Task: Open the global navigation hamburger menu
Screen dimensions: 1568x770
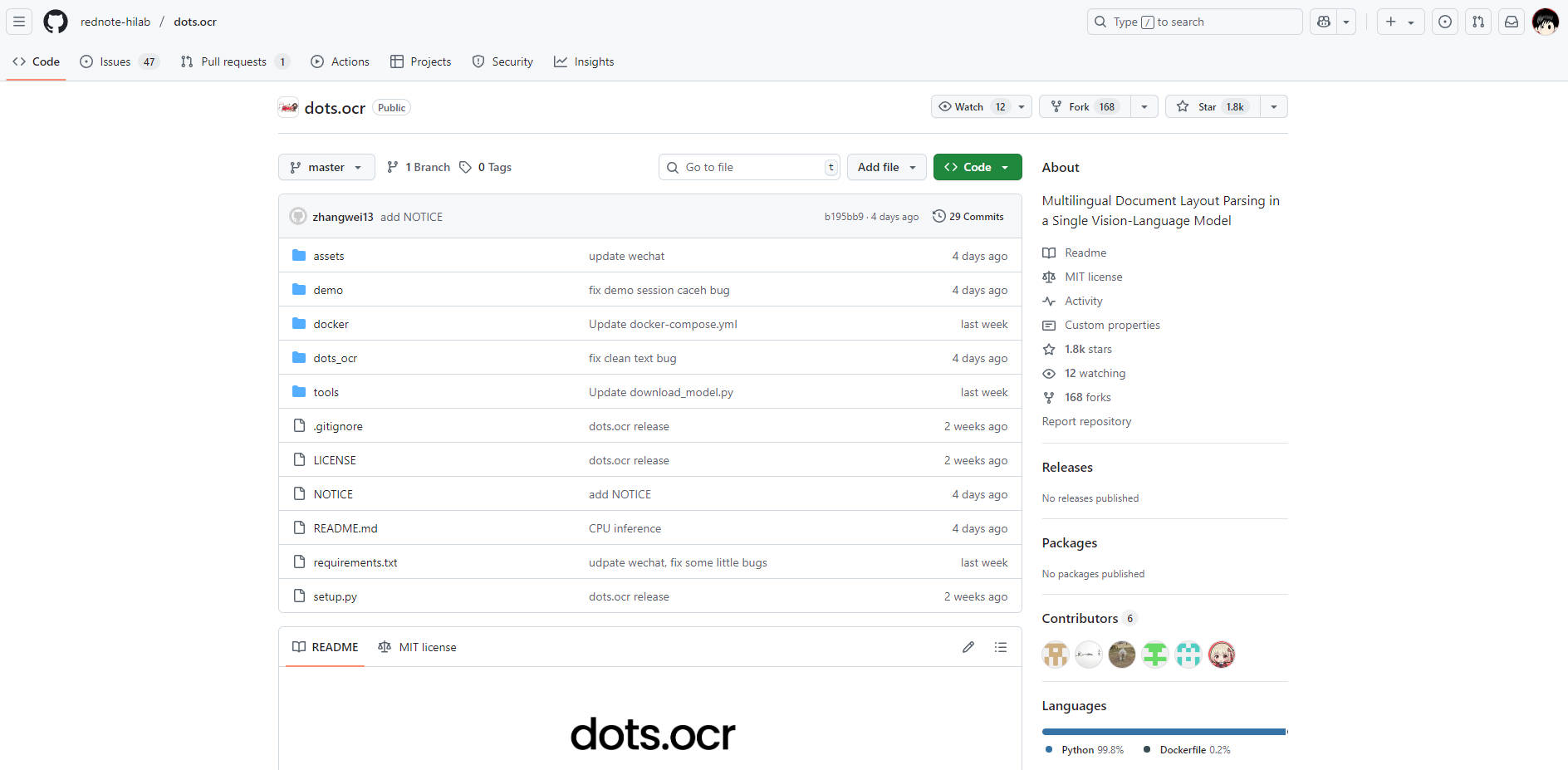Action: (18, 21)
